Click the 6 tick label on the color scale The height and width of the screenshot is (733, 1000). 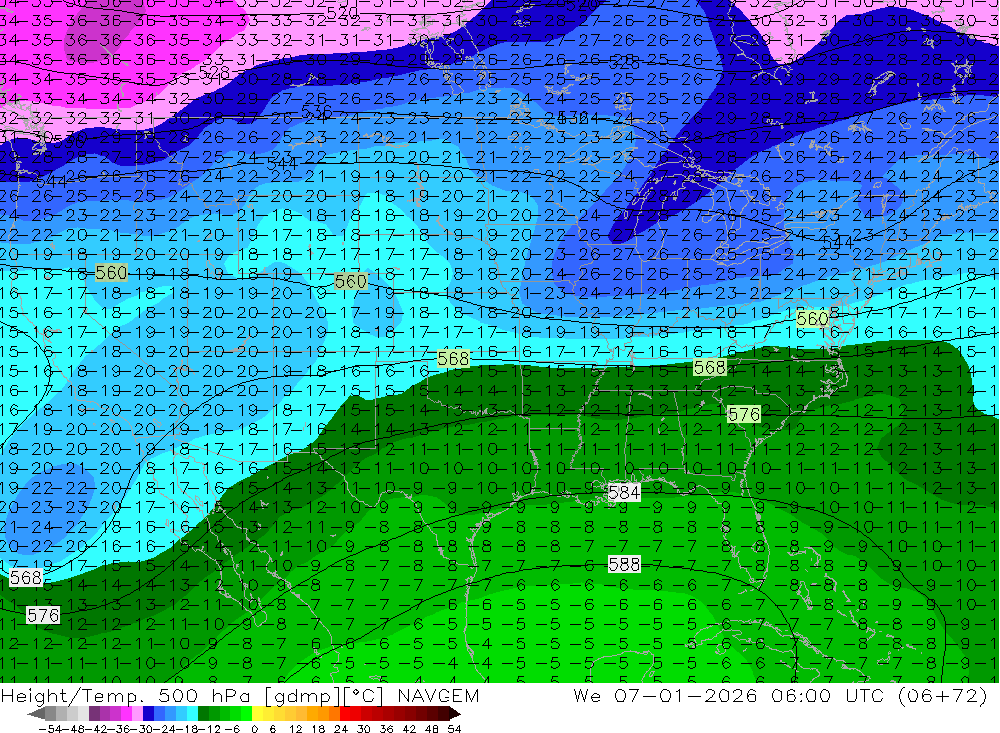272,729
